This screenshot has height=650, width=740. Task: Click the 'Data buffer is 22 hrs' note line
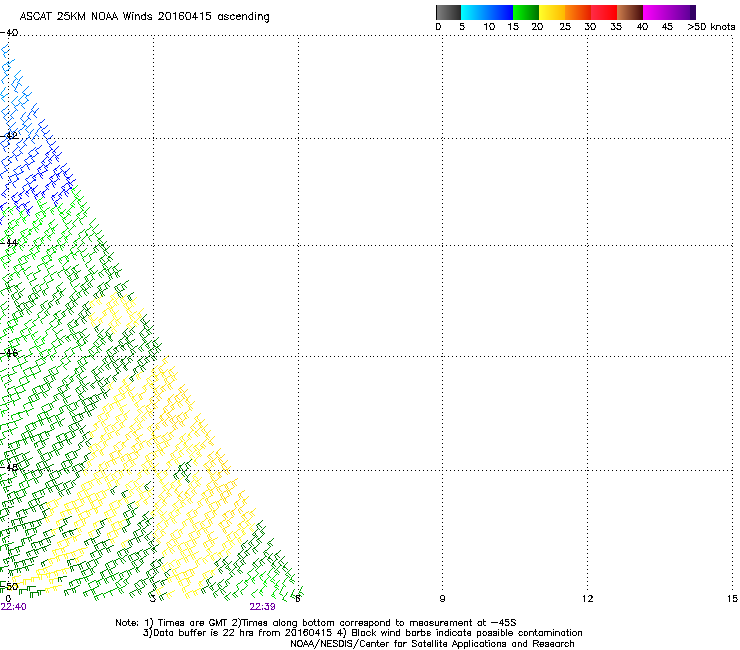click(x=362, y=633)
